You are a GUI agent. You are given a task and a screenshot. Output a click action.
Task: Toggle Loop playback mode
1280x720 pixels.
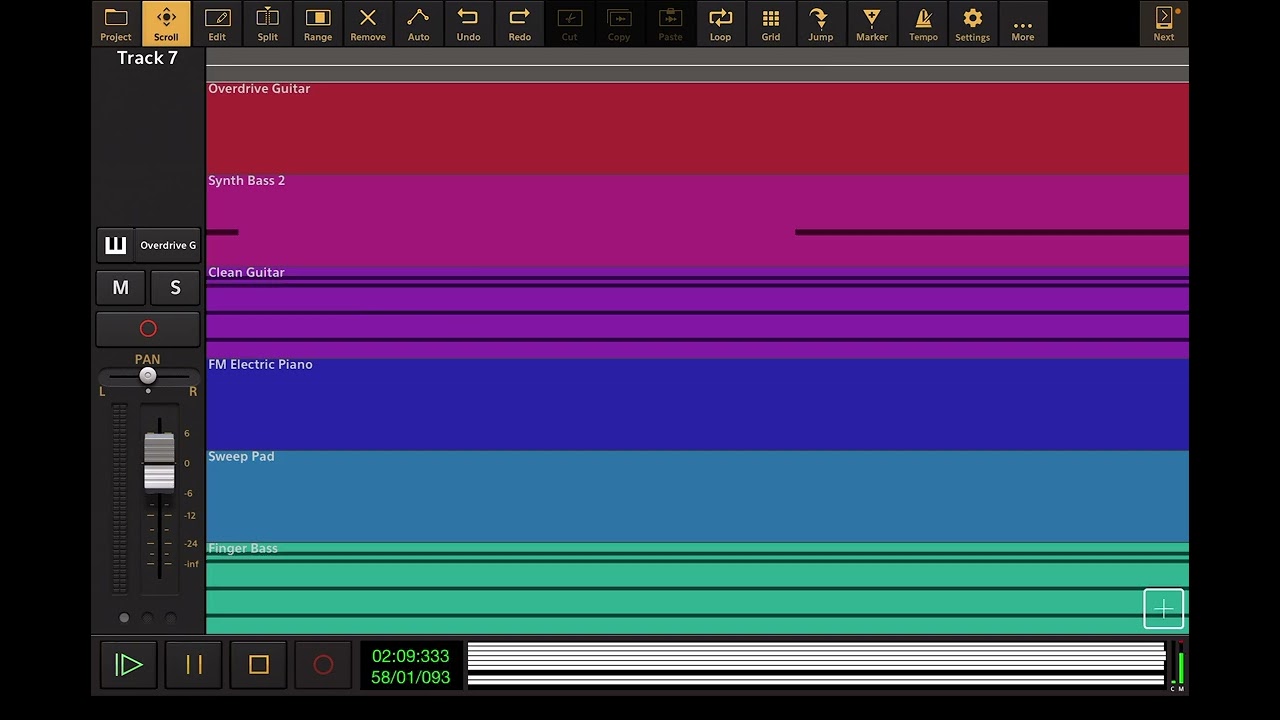tap(720, 24)
